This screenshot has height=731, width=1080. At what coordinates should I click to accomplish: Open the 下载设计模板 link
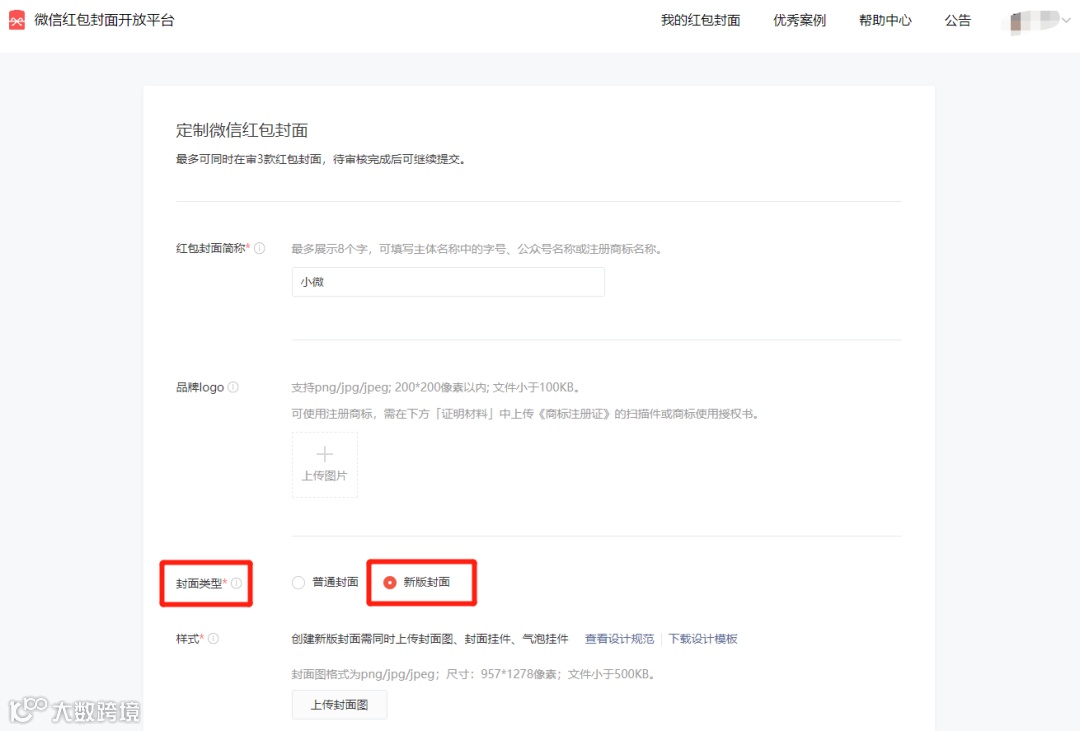point(703,639)
